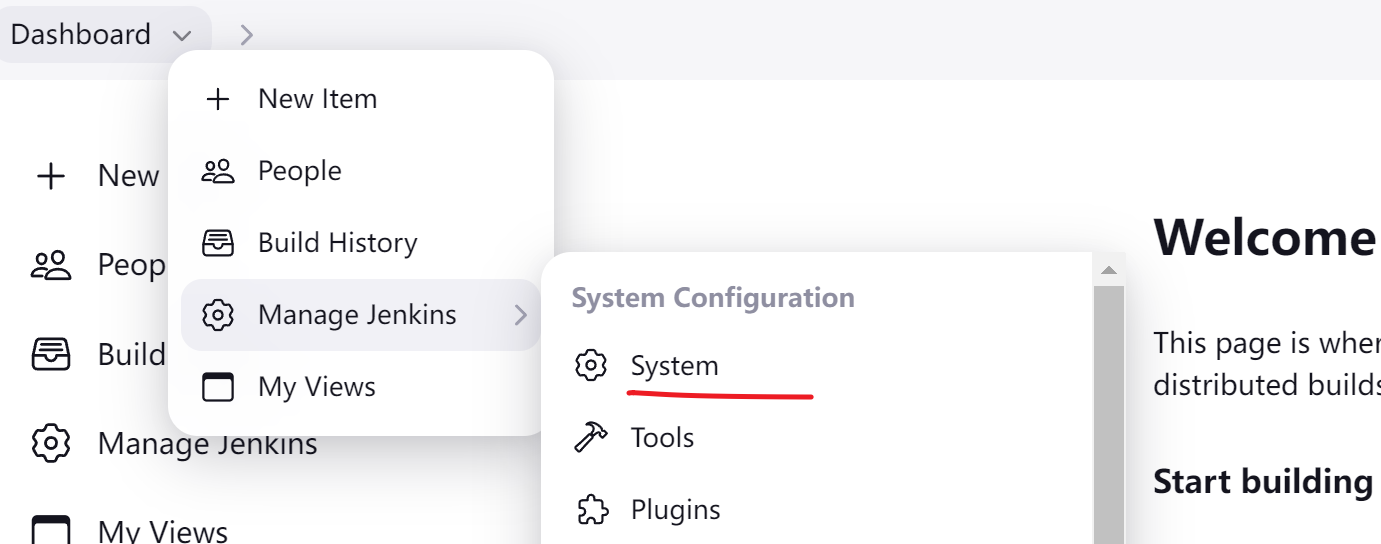Collapse the Dashboard breadcrumb dropdown chevron
1381x544 pixels.
(x=181, y=35)
